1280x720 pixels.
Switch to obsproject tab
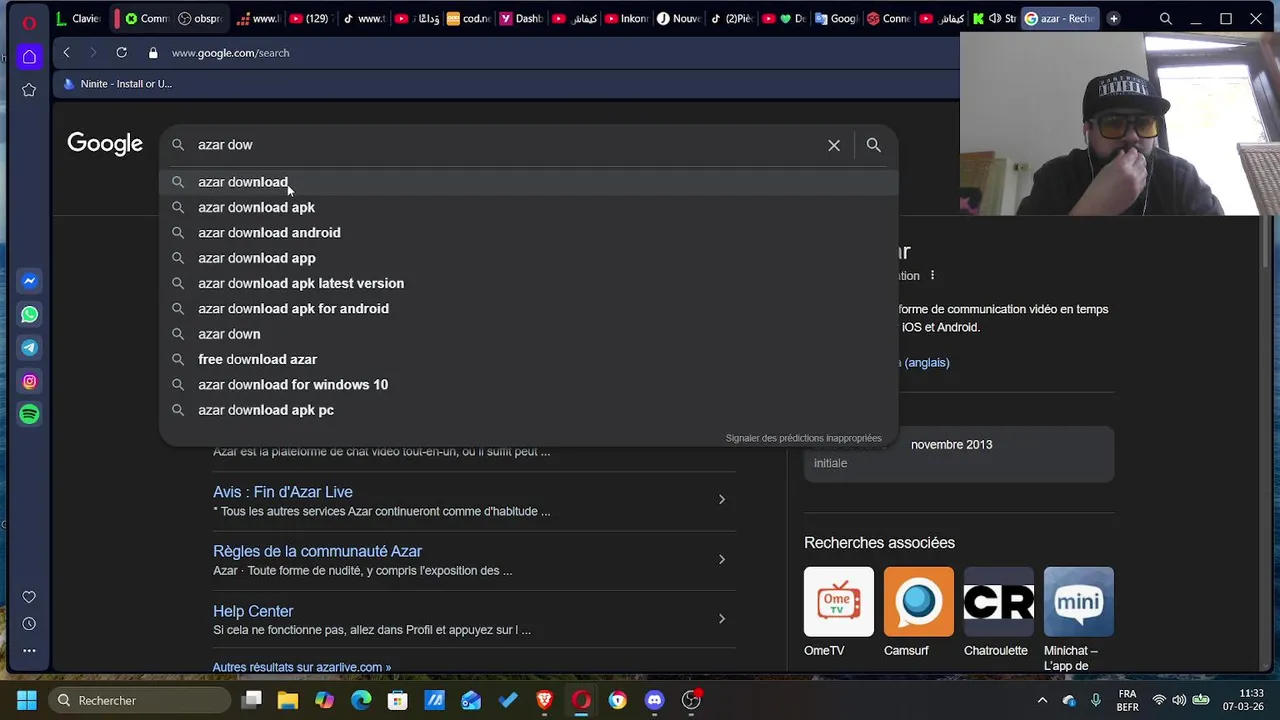point(200,18)
